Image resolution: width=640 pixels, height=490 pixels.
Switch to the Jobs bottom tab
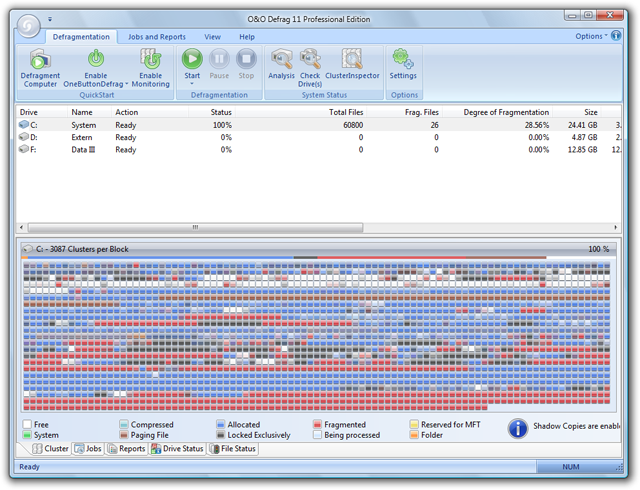tap(88, 448)
